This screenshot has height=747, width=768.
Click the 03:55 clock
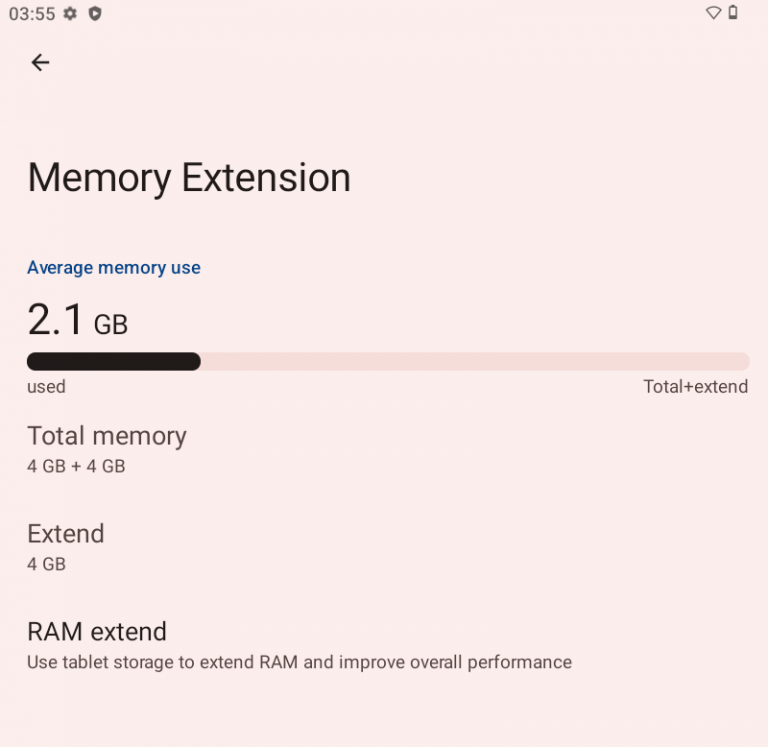pos(32,14)
